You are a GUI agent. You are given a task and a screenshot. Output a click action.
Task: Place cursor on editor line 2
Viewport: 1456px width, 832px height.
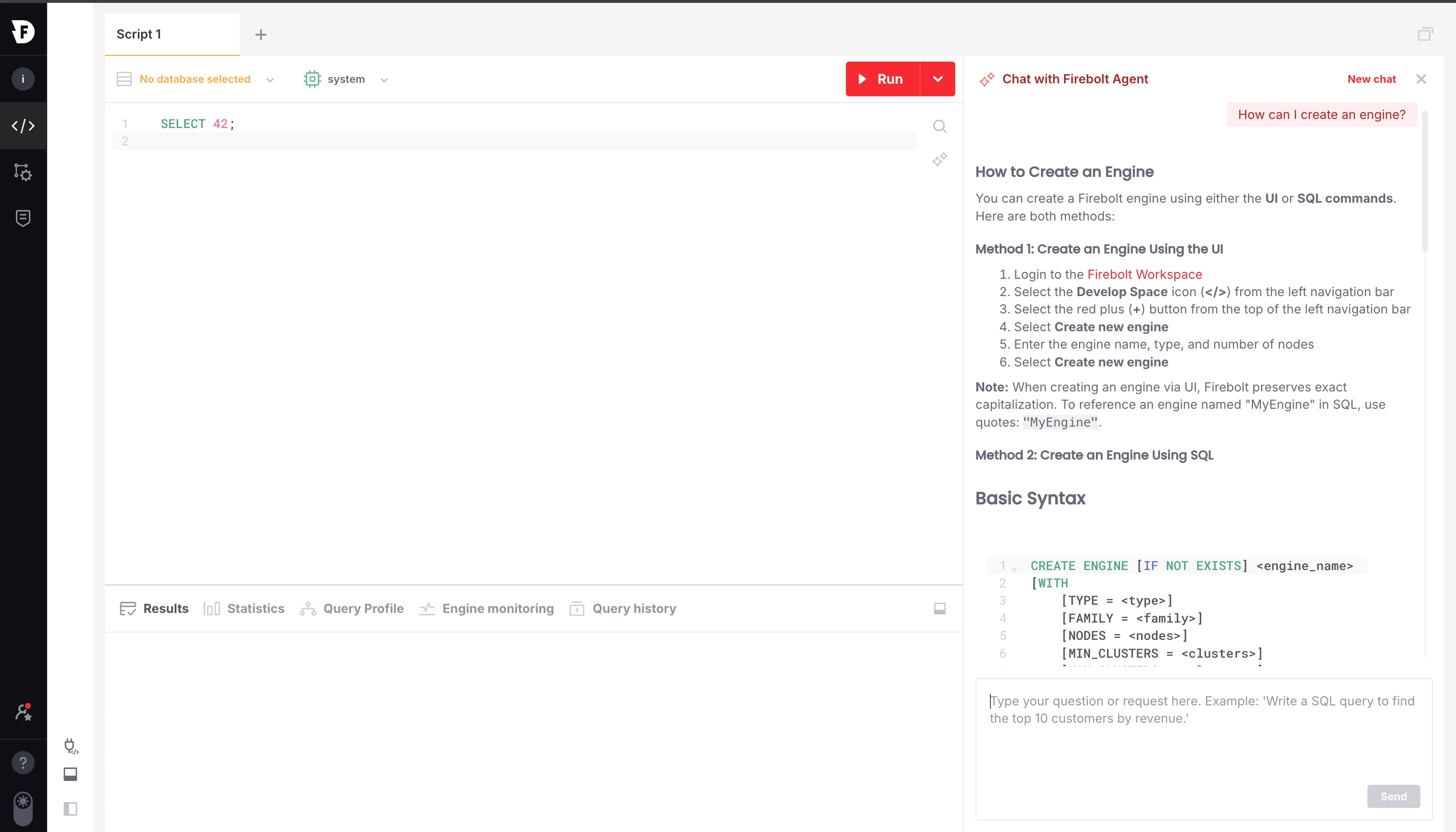[514, 141]
